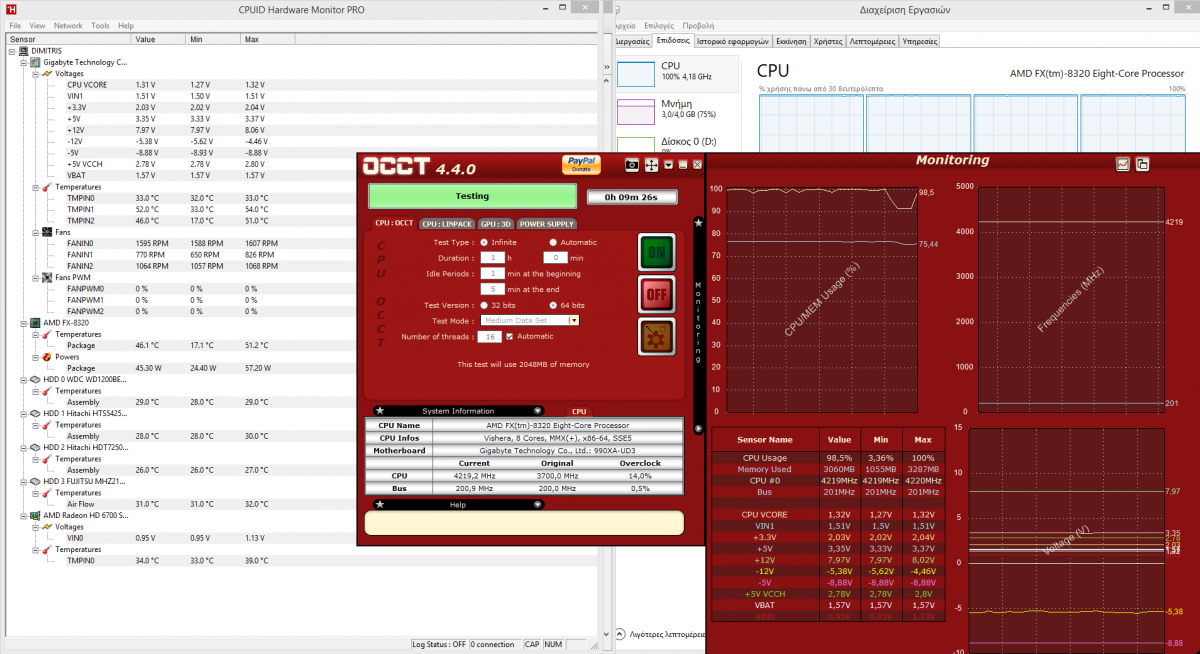Screen dimensions: 1200x654
Task: Collapse the Voltages group under Gigabyte
Action: pos(35,74)
